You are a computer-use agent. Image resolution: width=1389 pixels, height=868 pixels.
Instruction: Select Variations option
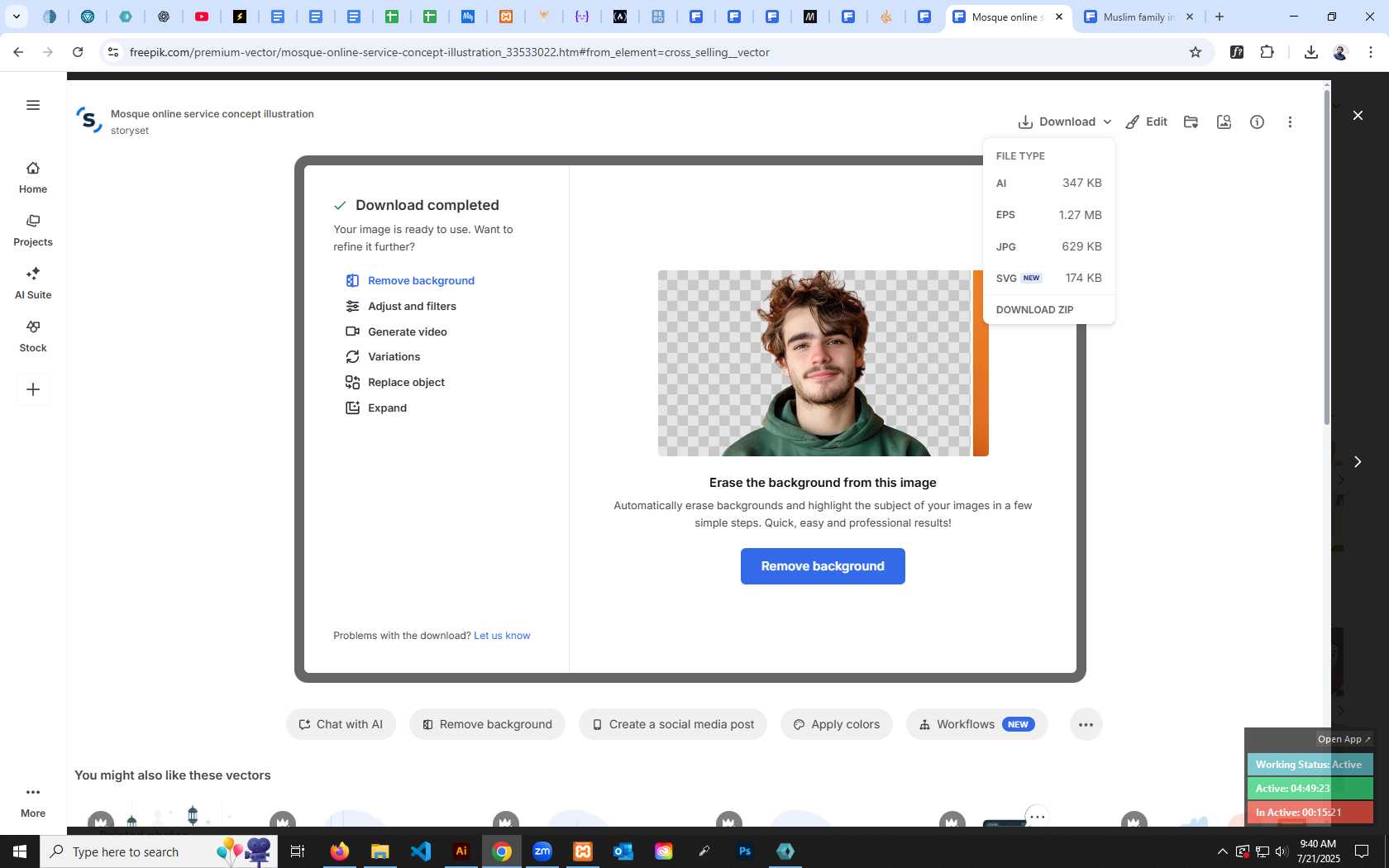point(383,357)
